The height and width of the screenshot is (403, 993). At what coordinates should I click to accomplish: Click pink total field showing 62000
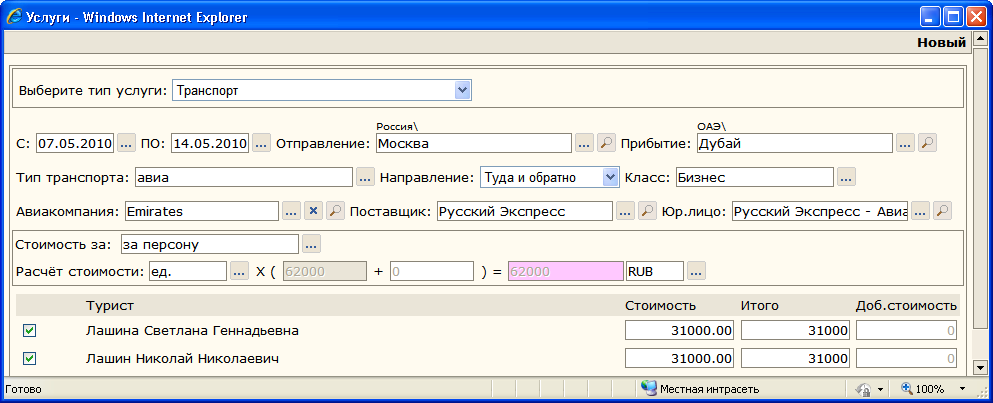pos(566,271)
